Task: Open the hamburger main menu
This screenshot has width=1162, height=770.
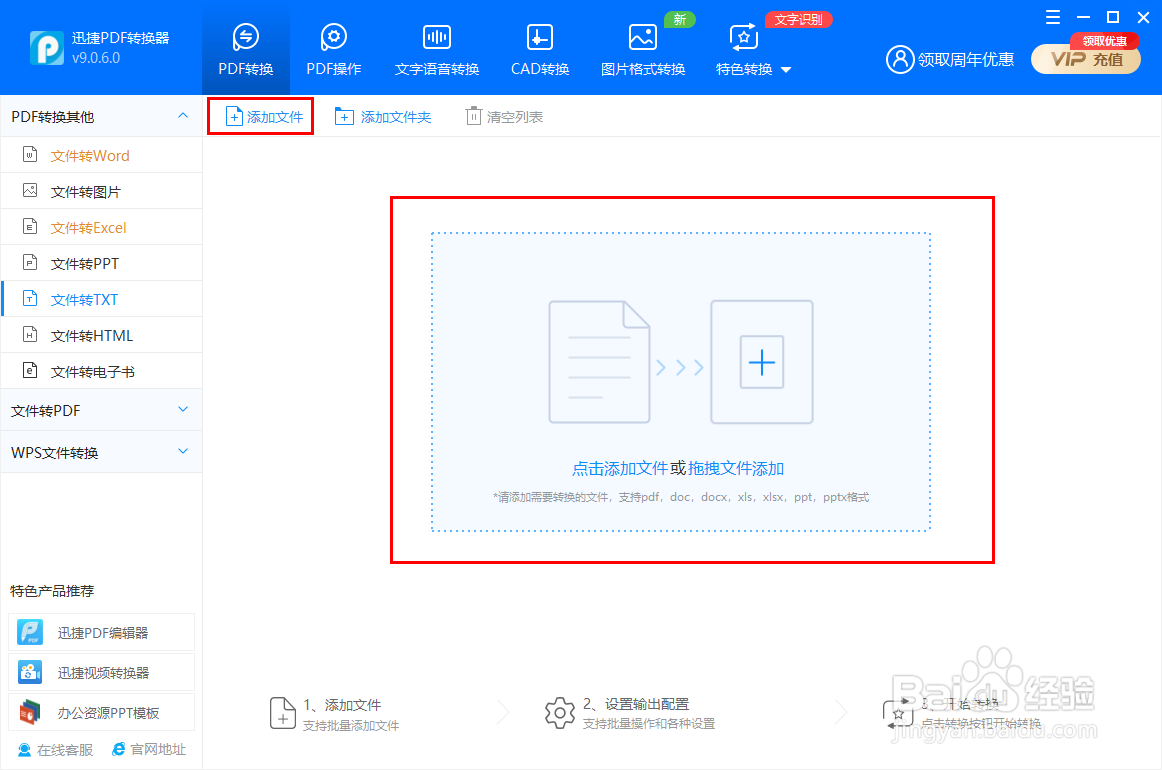Action: click(x=1052, y=17)
